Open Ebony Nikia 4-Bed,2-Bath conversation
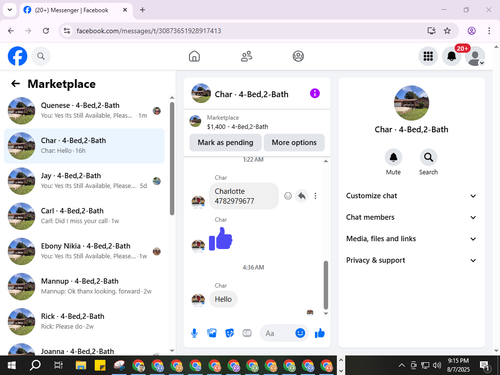The width and height of the screenshot is (500, 375). pyautogui.click(x=84, y=251)
